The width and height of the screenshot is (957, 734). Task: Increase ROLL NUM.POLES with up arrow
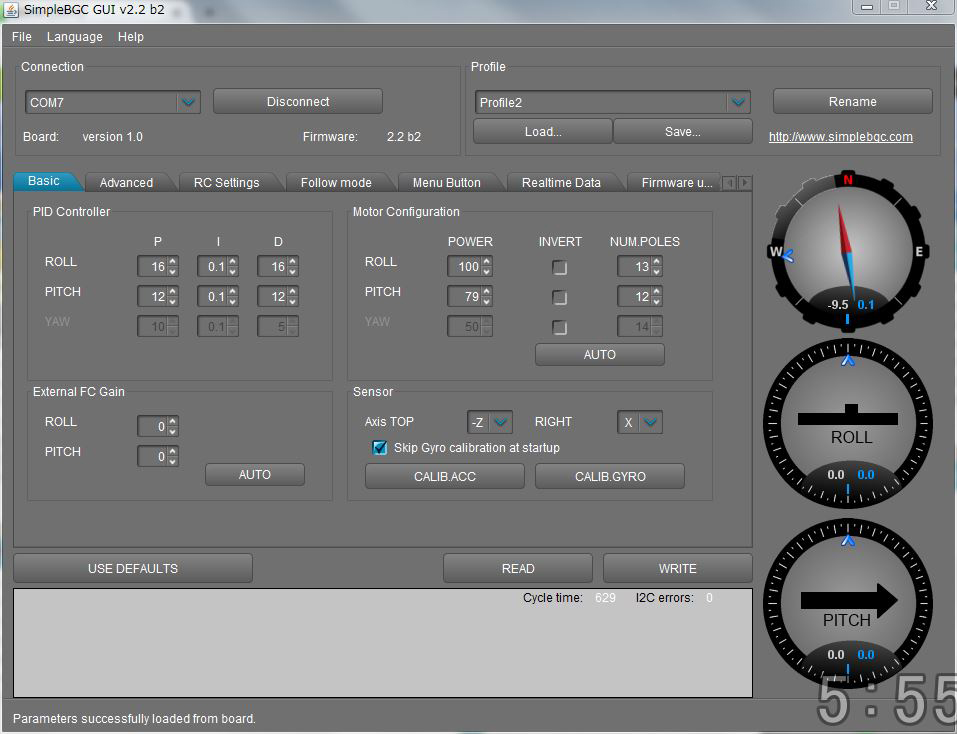tap(656, 262)
